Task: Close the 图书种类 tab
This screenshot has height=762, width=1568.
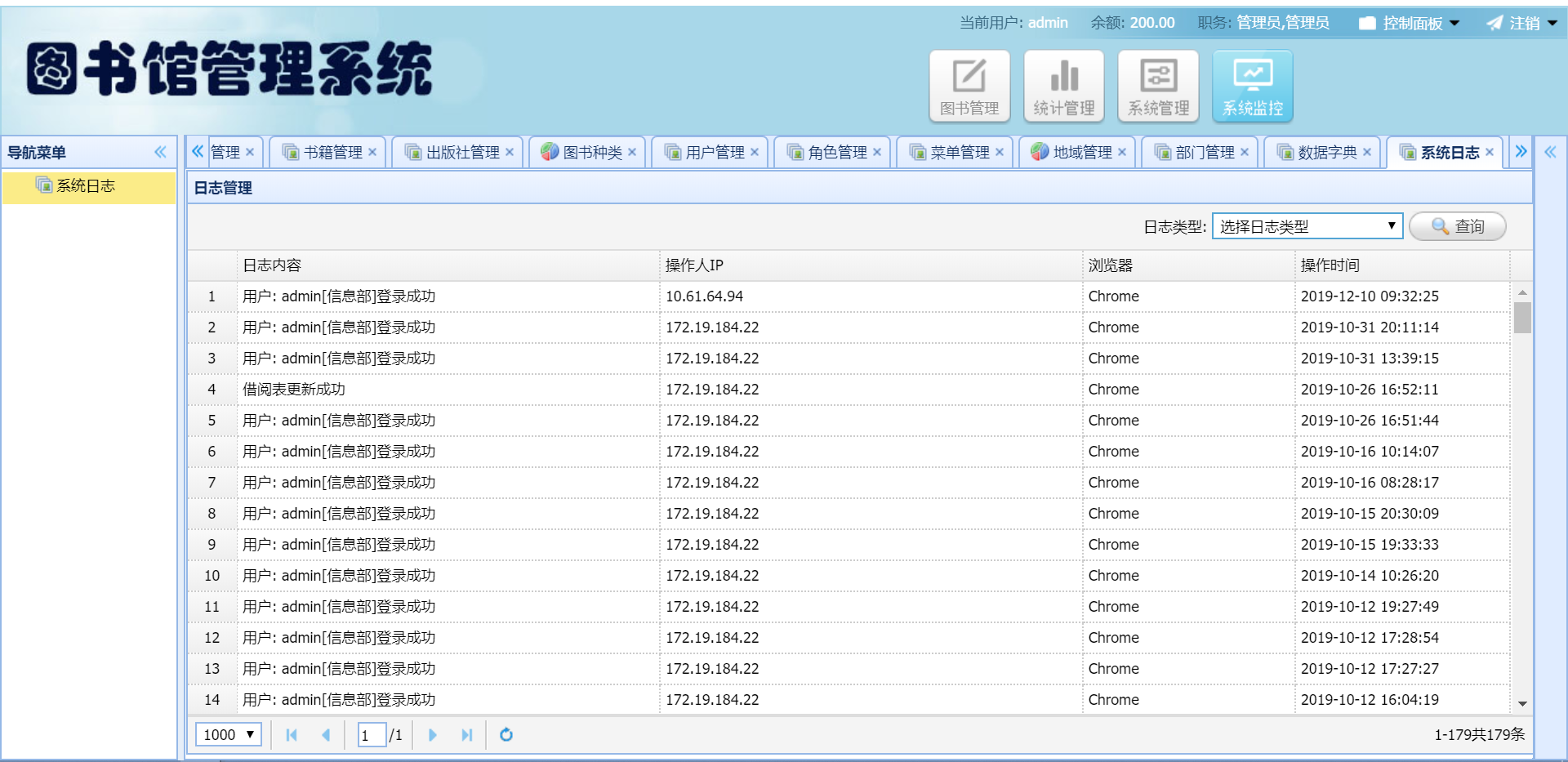Action: coord(632,152)
